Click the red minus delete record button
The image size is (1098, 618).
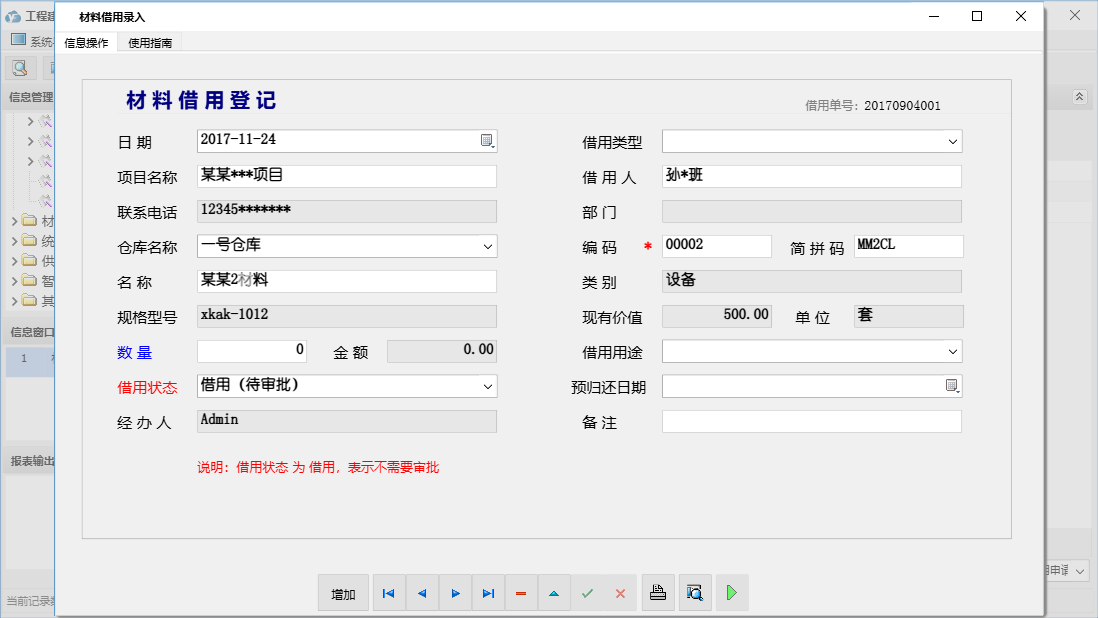point(521,593)
